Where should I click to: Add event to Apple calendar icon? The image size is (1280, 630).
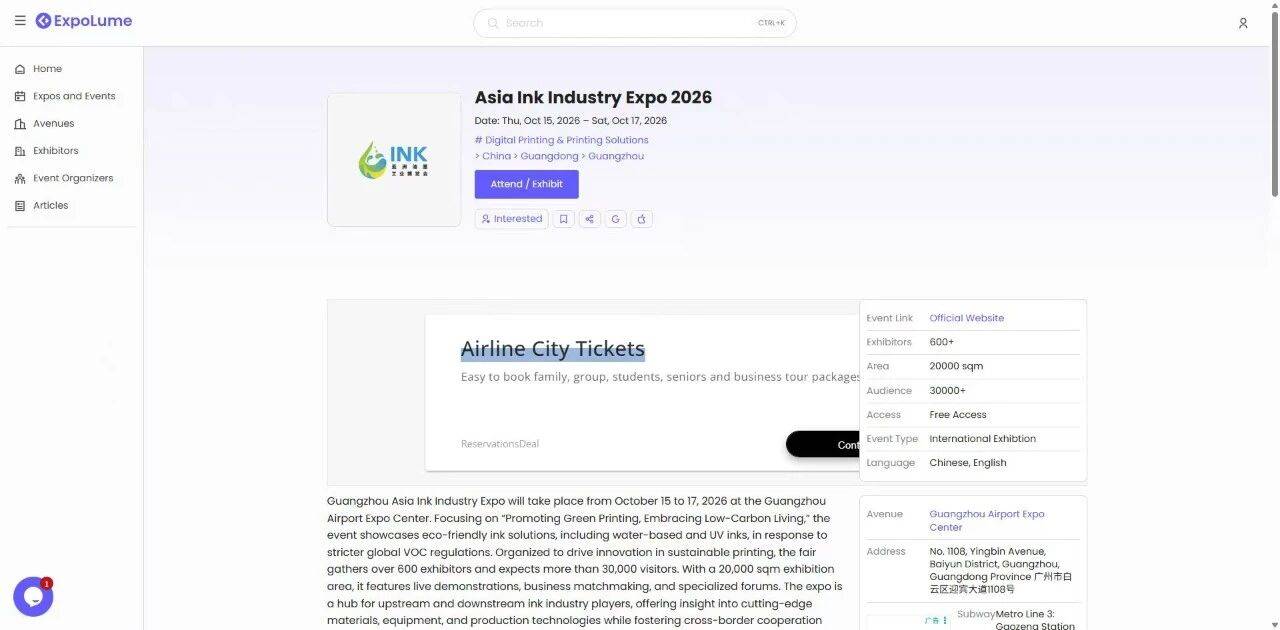coord(642,219)
